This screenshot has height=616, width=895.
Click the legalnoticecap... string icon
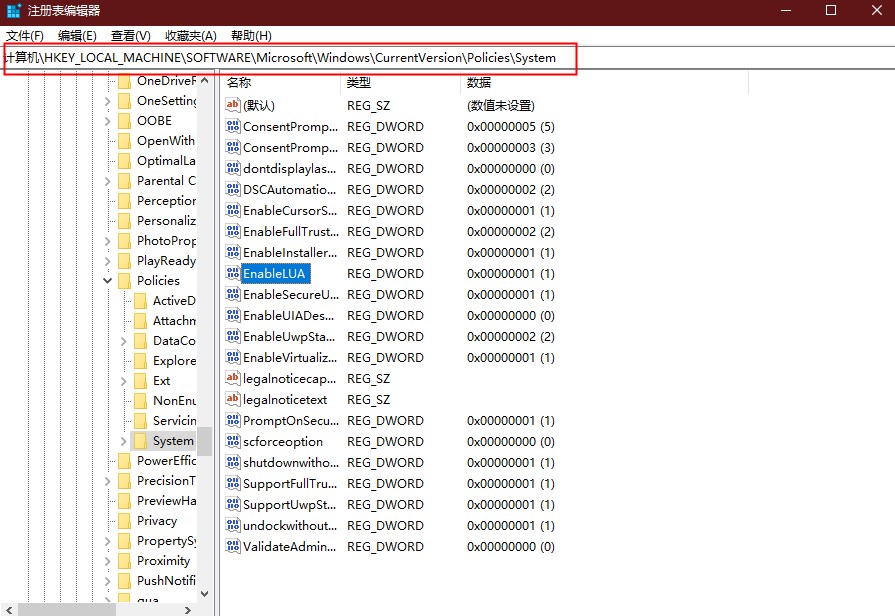coord(232,379)
